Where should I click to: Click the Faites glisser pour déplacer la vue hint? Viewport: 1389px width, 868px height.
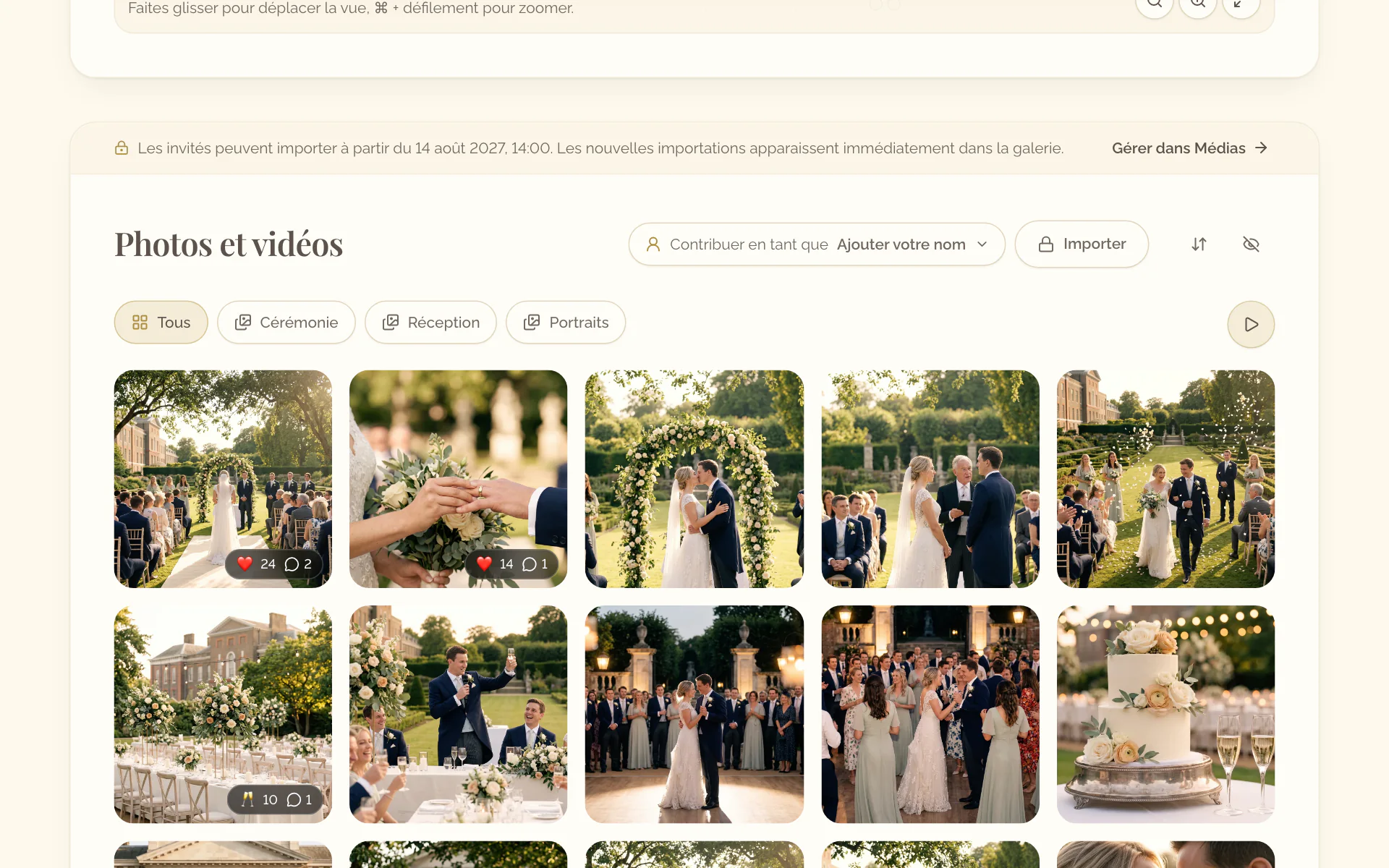[351, 9]
